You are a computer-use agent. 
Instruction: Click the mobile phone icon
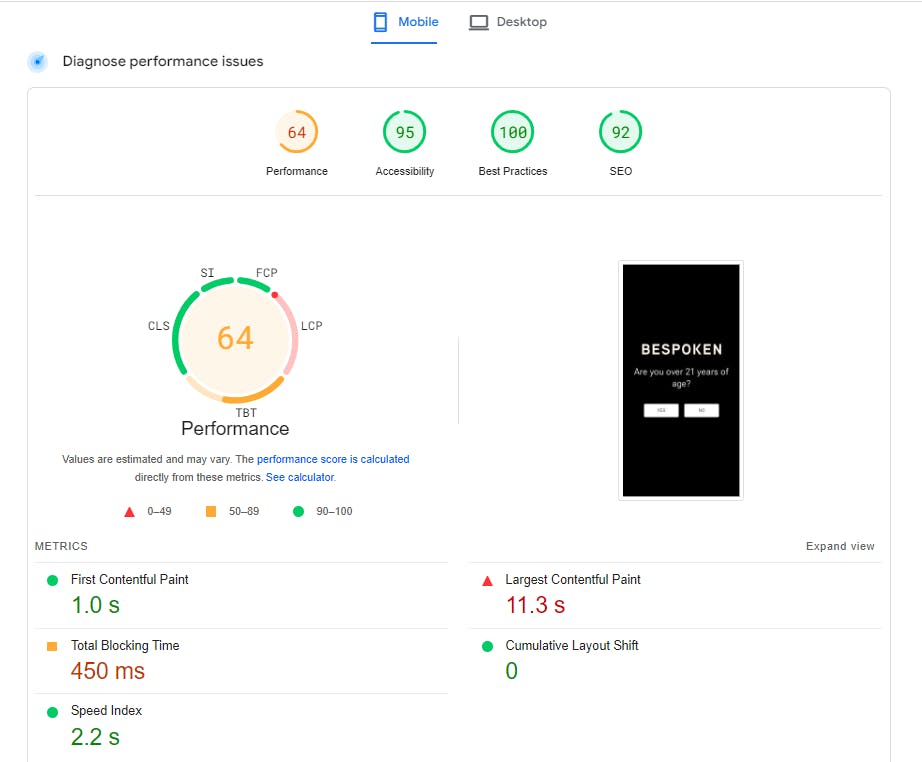tap(380, 22)
